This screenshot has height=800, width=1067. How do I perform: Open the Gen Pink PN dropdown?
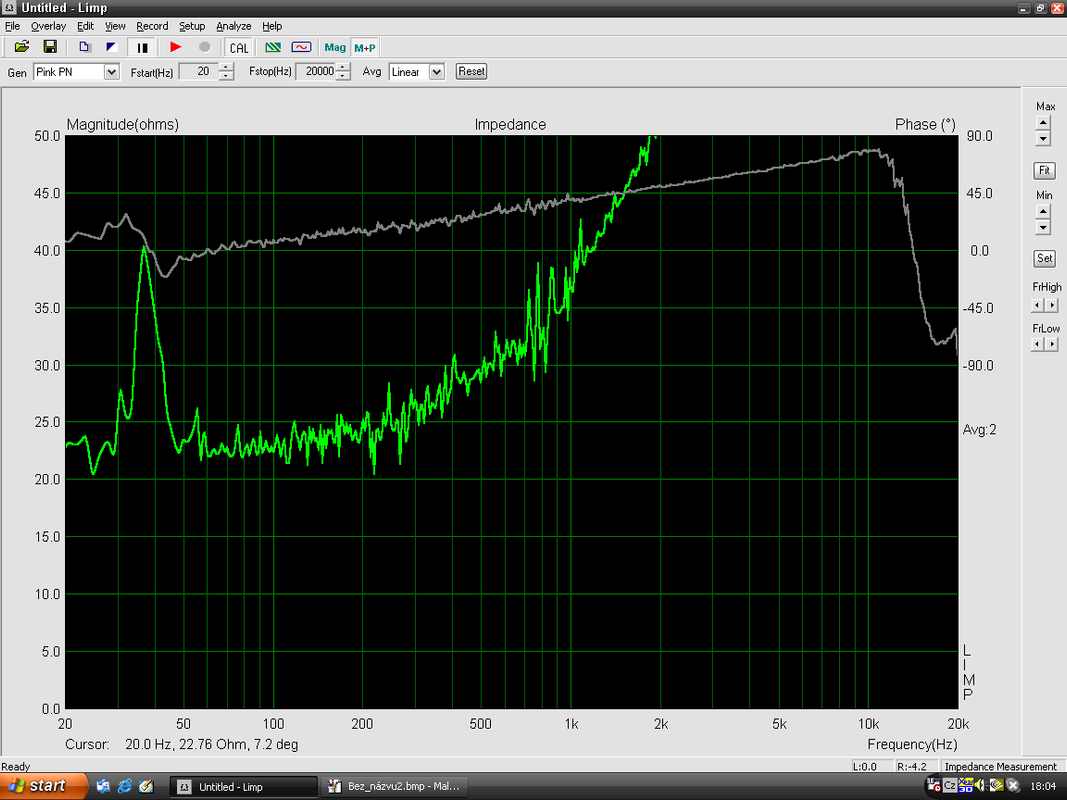point(112,71)
